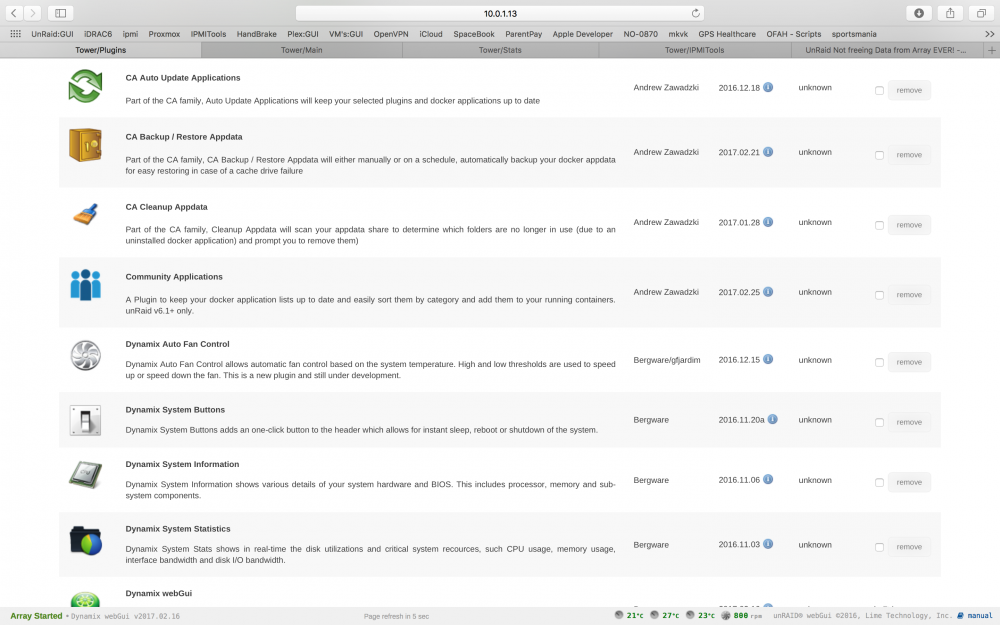The height and width of the screenshot is (625, 1000).
Task: Click the Dynamix System Information chip icon
Action: point(85,474)
